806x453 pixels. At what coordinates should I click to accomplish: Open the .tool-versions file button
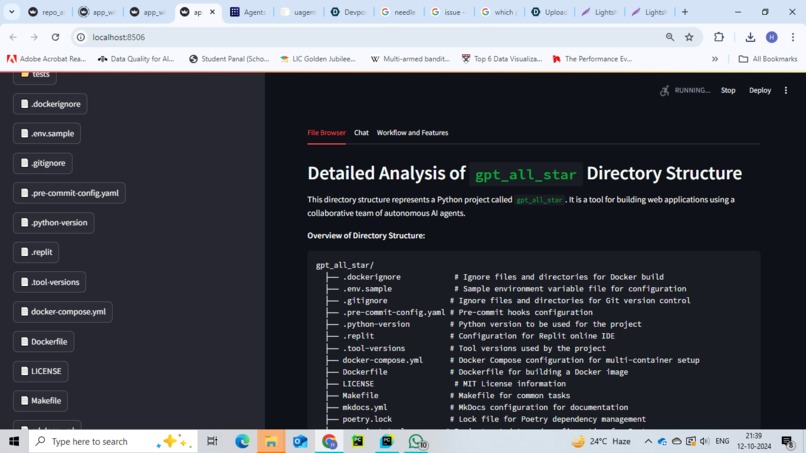click(x=49, y=282)
